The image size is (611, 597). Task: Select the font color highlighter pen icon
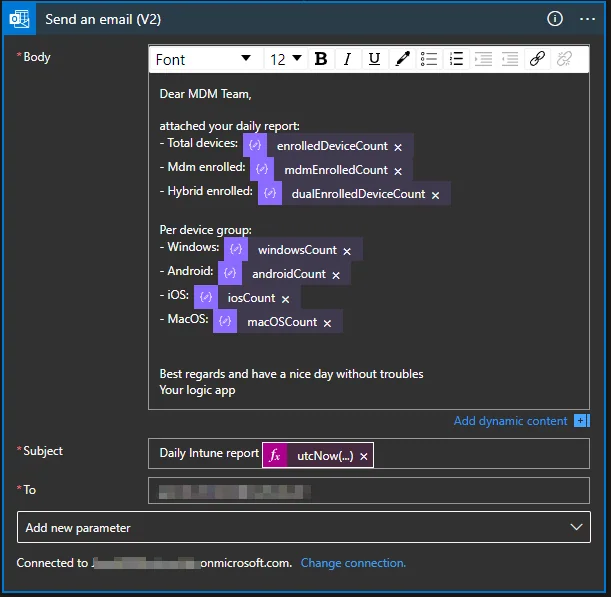point(402,59)
